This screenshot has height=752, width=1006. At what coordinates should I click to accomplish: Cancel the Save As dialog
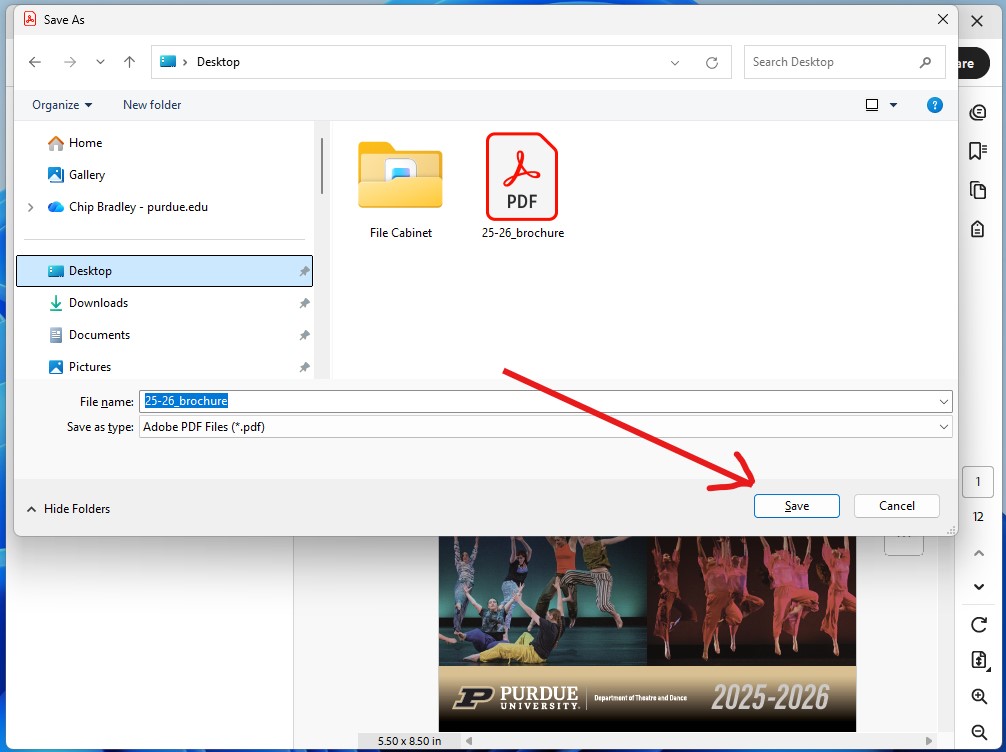click(896, 506)
